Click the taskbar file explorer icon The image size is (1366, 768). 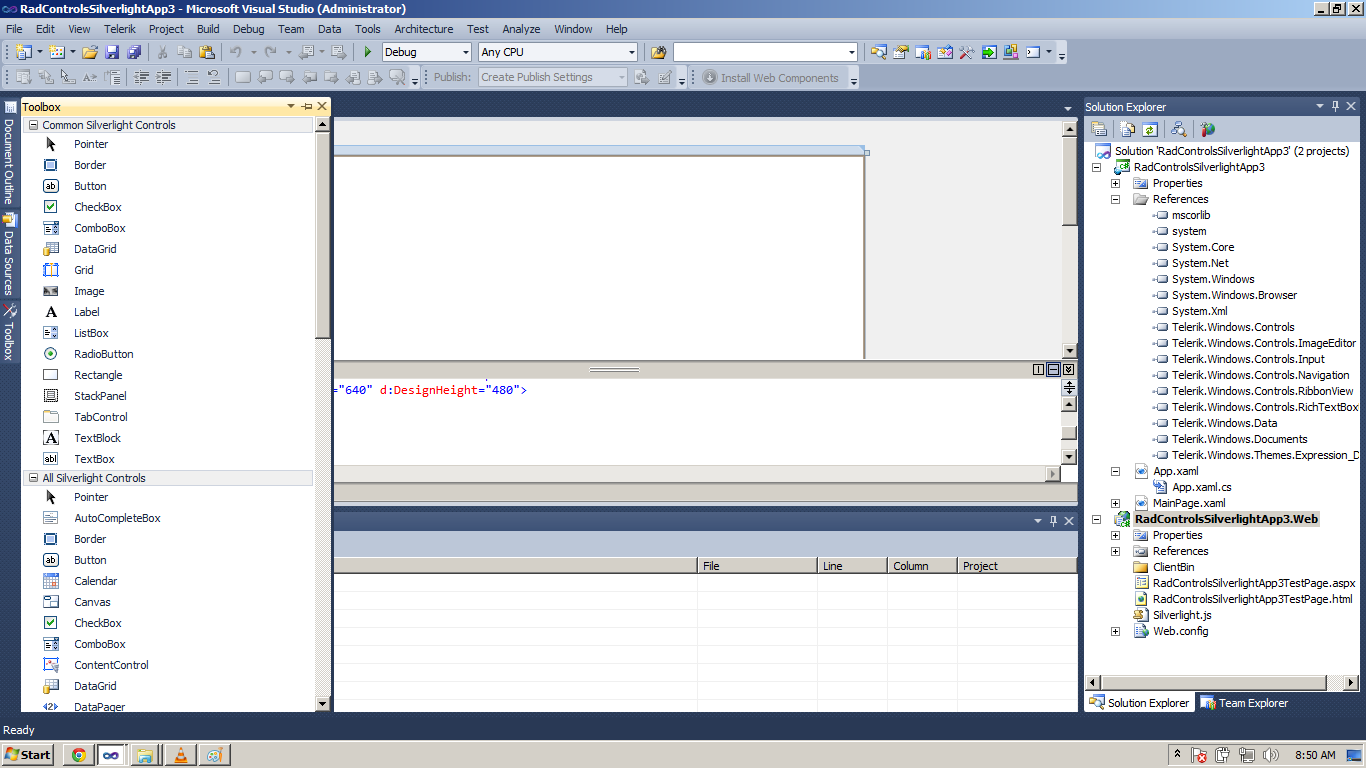point(145,755)
